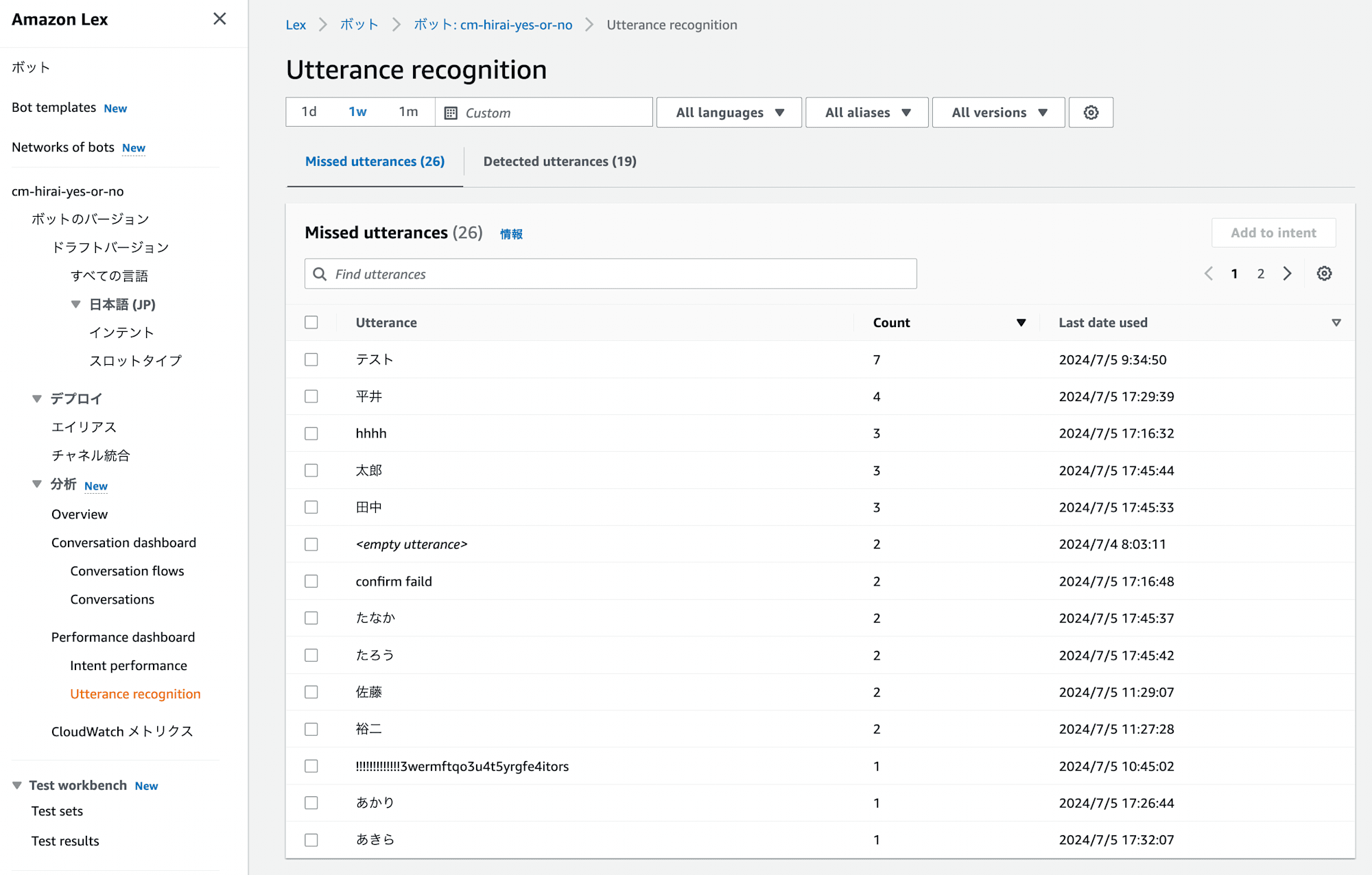Expand the All versions dropdown filter
The image size is (1372, 875).
click(998, 112)
